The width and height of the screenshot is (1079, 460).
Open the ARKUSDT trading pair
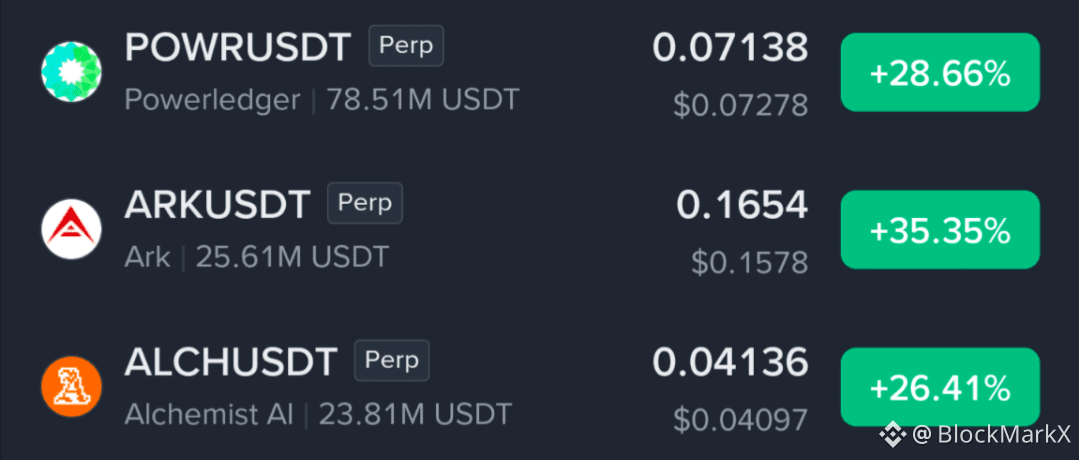pyautogui.click(x=217, y=204)
